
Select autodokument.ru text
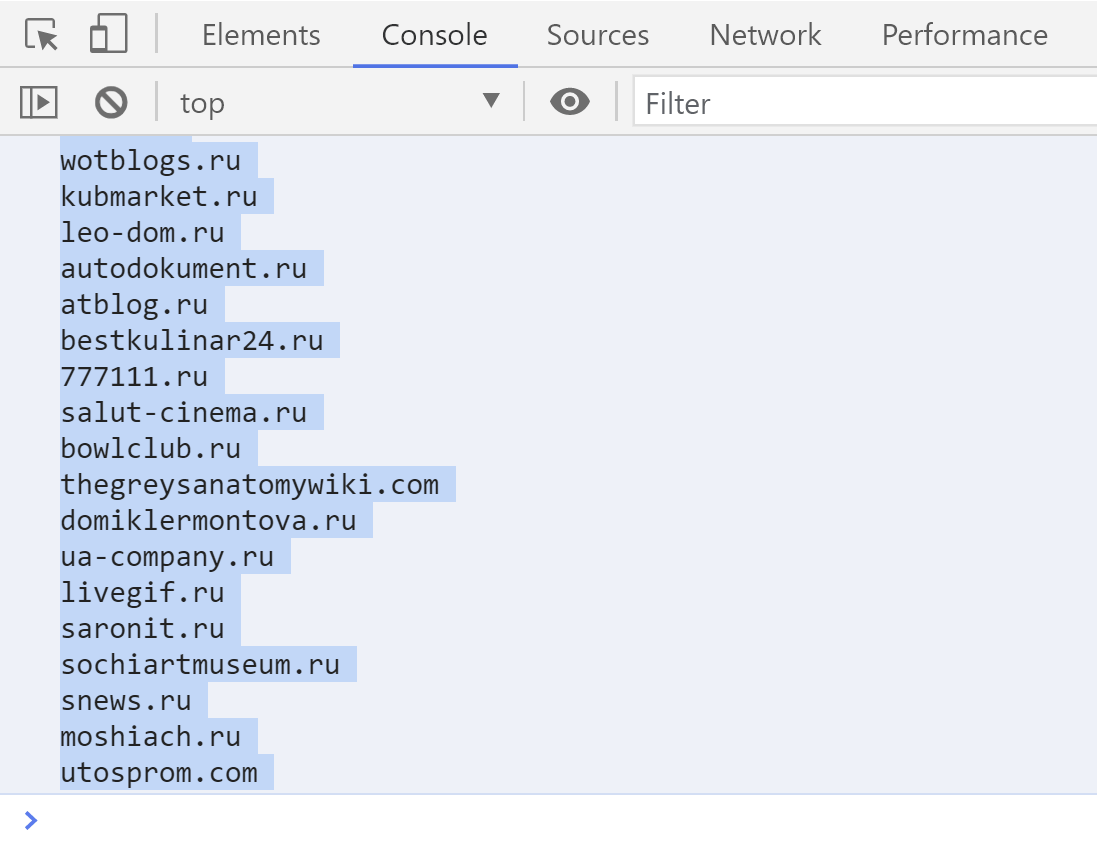pos(183,269)
